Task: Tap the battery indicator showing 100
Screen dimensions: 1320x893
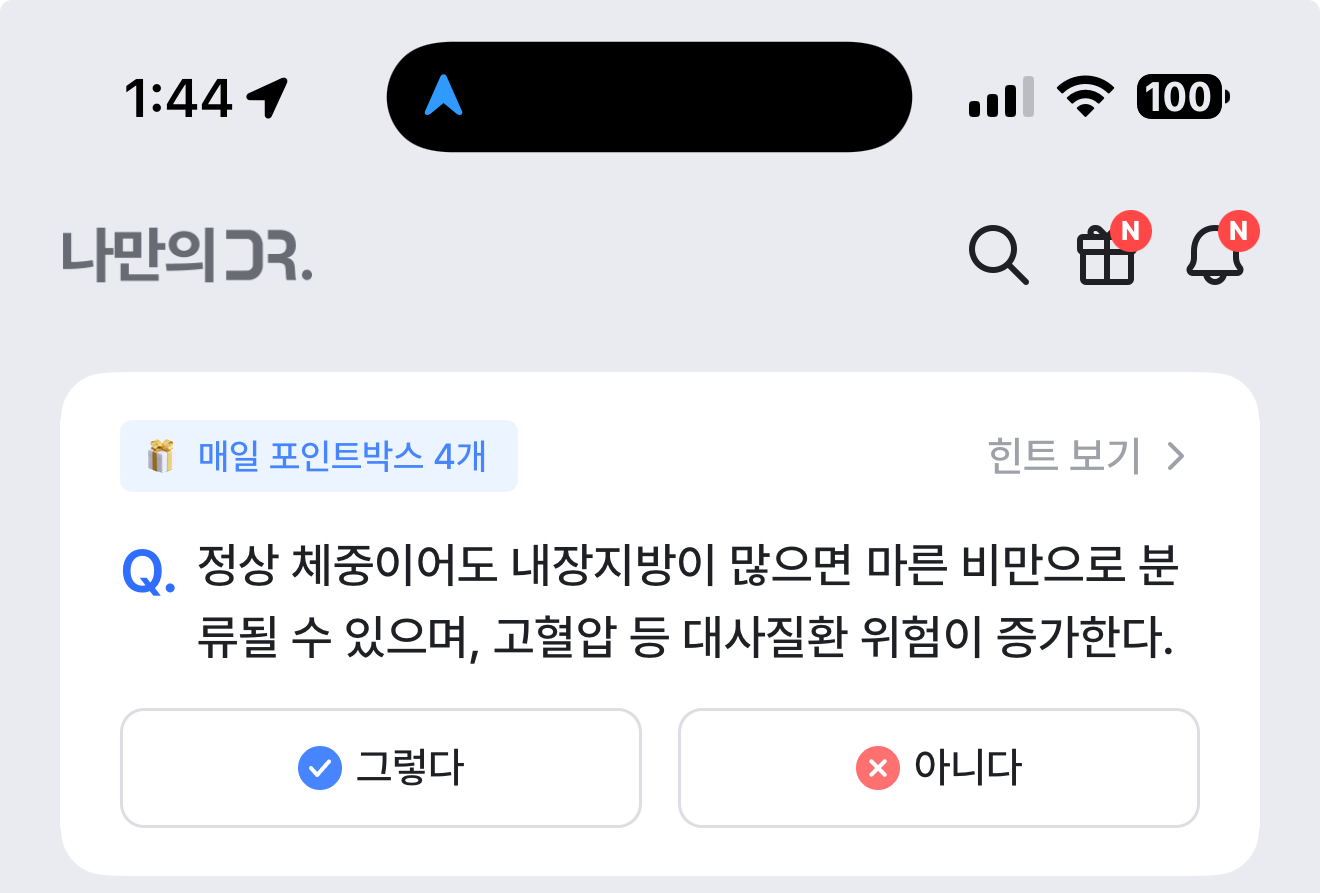Action: click(x=1184, y=97)
